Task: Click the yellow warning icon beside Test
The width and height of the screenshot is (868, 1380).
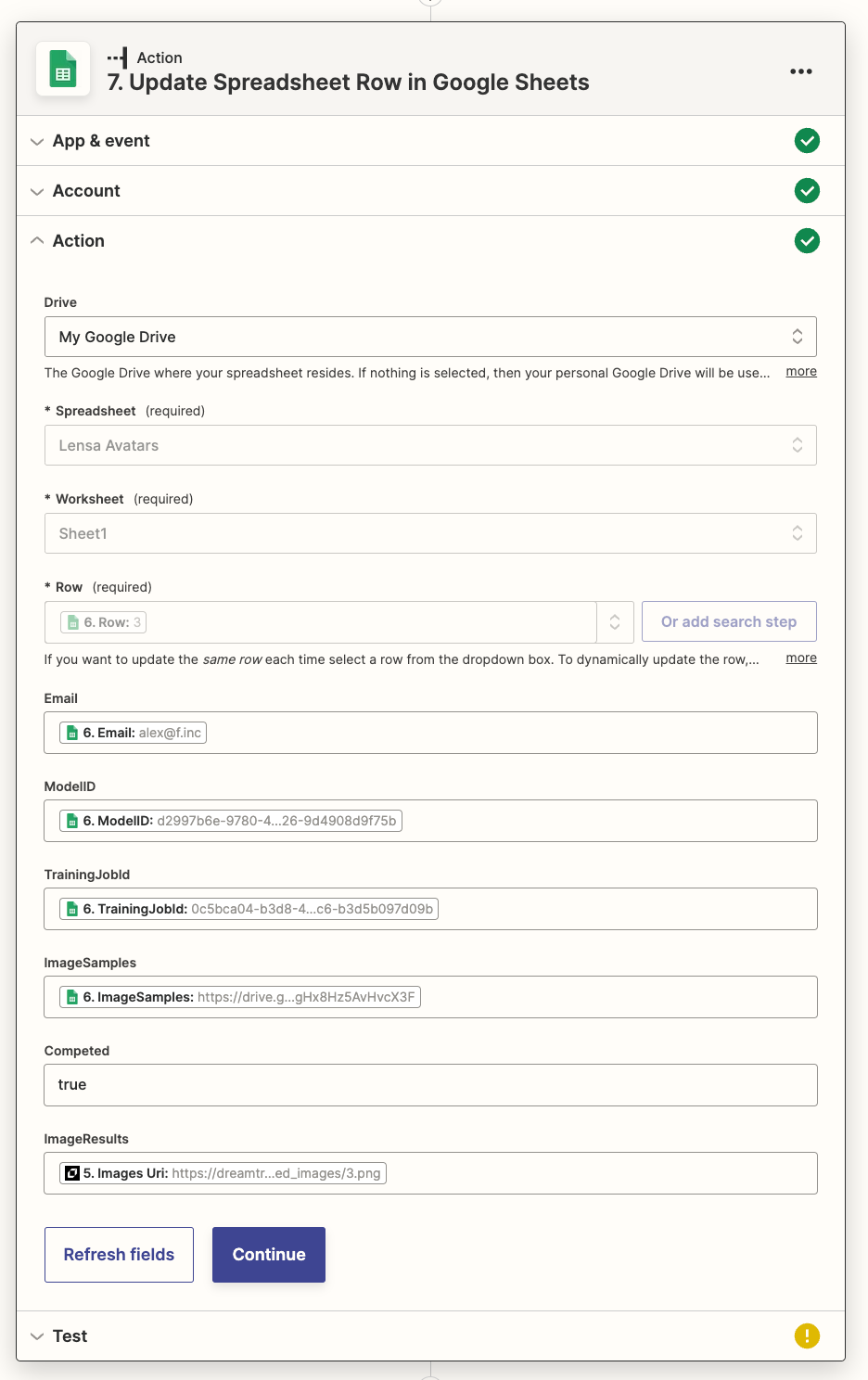Action: click(807, 1335)
